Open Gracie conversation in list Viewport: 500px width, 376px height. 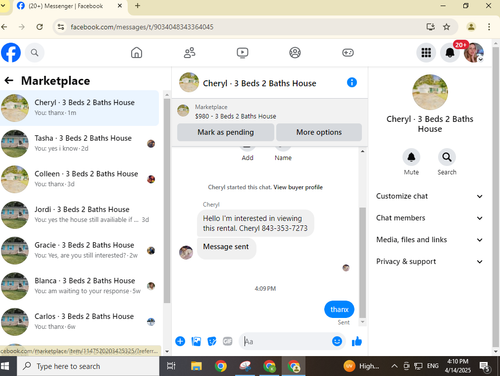(x=80, y=250)
